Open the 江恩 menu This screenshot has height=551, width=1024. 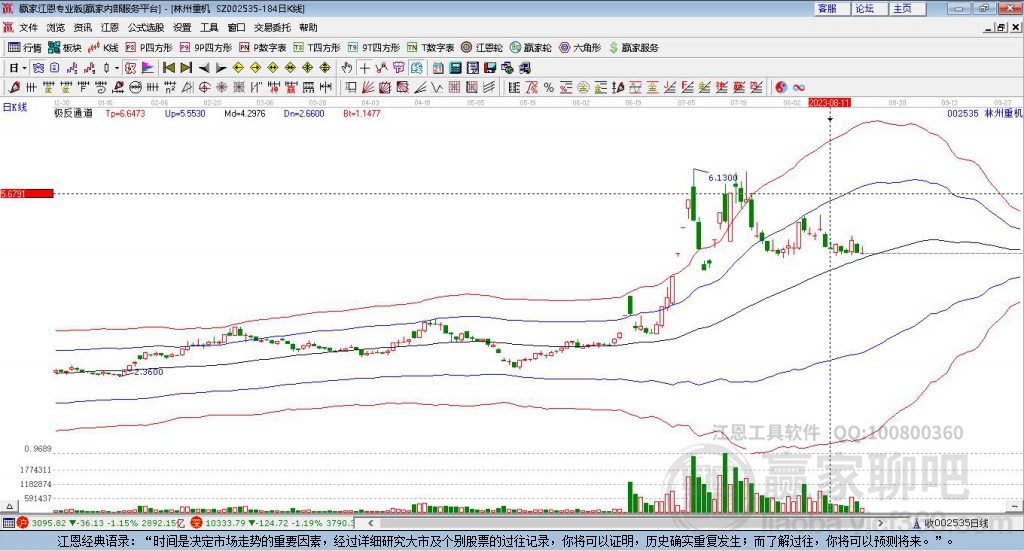[110, 27]
